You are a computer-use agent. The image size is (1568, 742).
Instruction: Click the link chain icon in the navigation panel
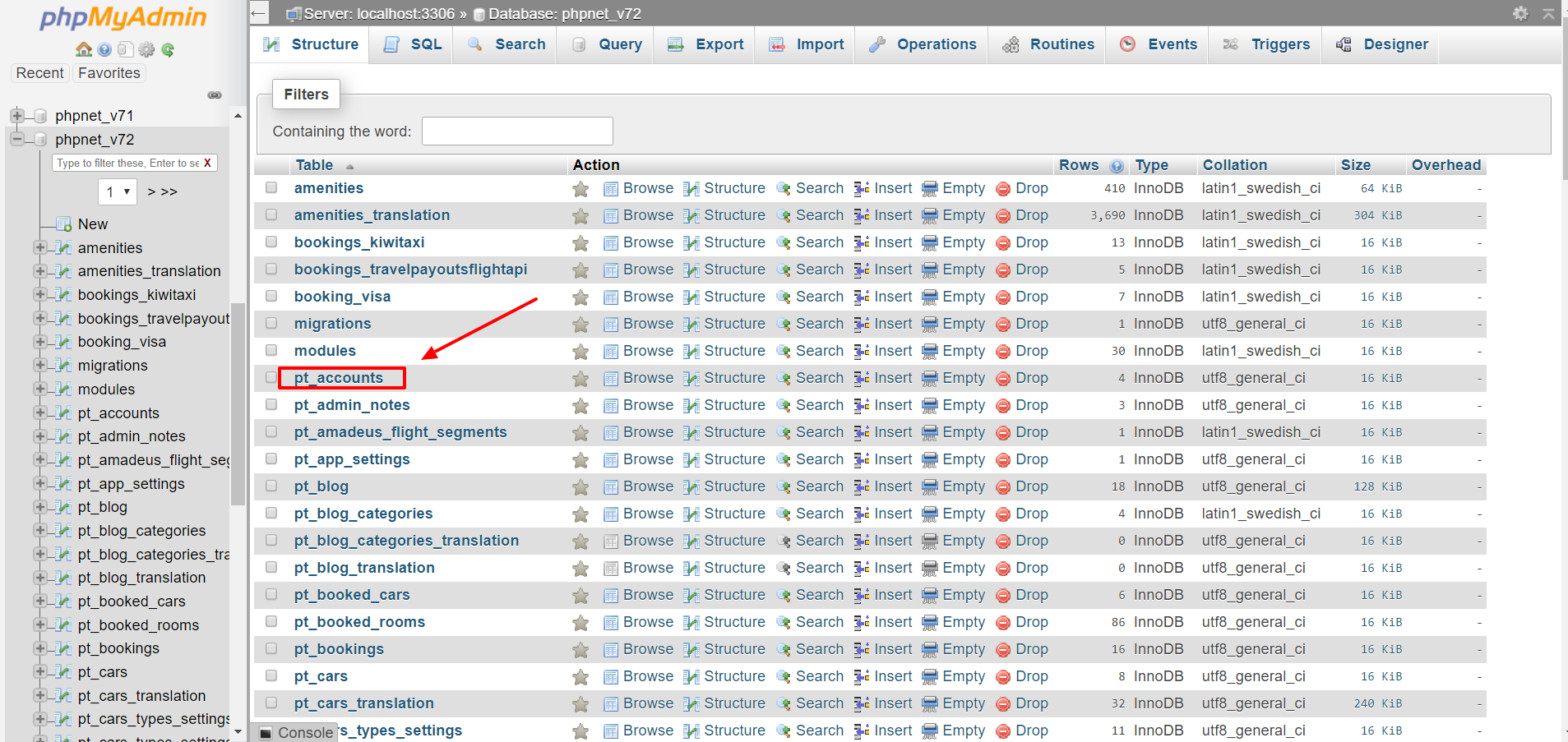(215, 95)
